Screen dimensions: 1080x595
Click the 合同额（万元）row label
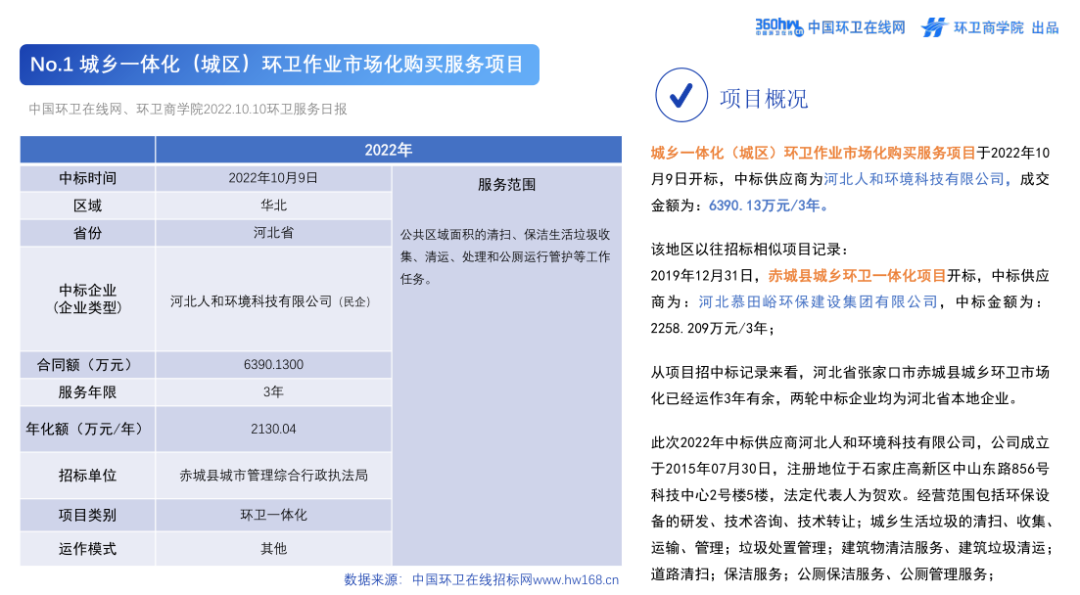point(87,365)
